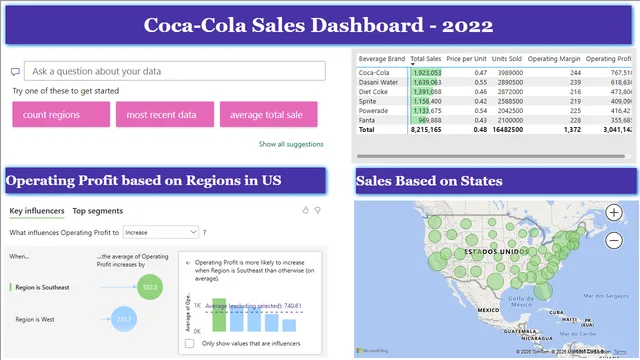Click the Beverage Brand column header
The width and height of the screenshot is (640, 360).
(382, 59)
